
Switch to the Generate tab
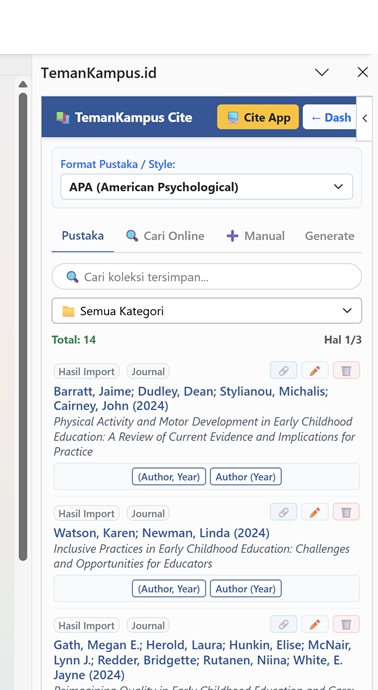click(x=330, y=236)
